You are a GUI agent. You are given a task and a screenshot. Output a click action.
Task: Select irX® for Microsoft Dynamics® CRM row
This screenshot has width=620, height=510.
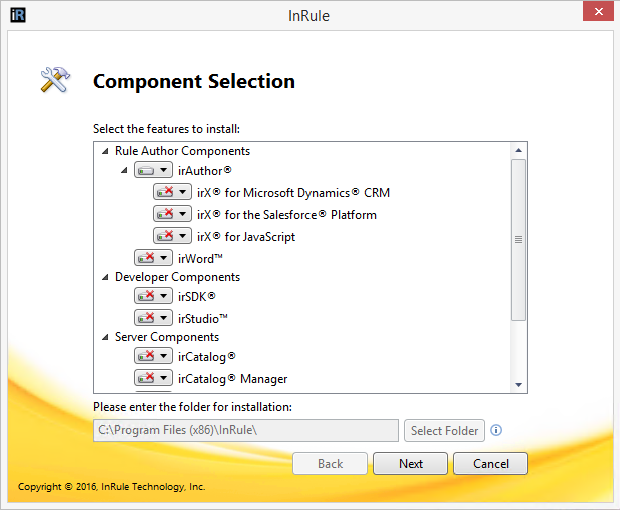point(293,193)
